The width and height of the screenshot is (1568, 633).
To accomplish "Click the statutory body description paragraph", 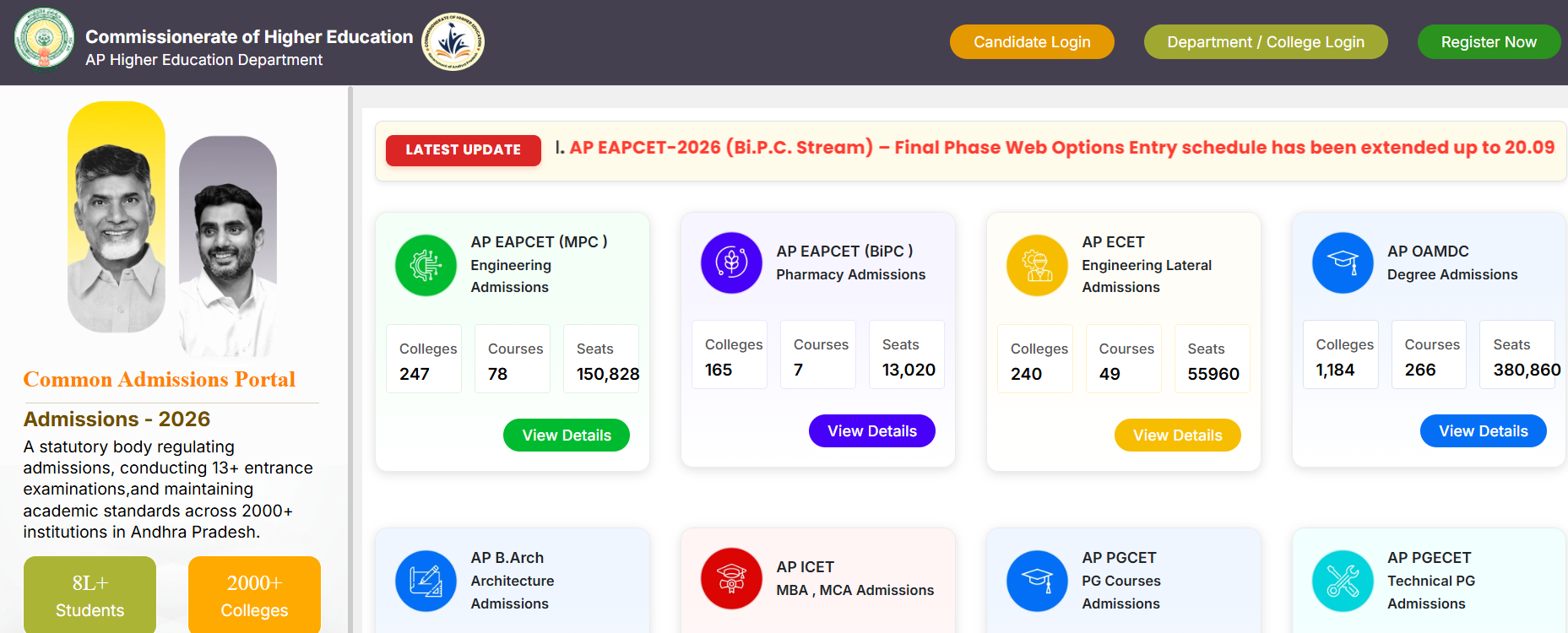I will [168, 490].
